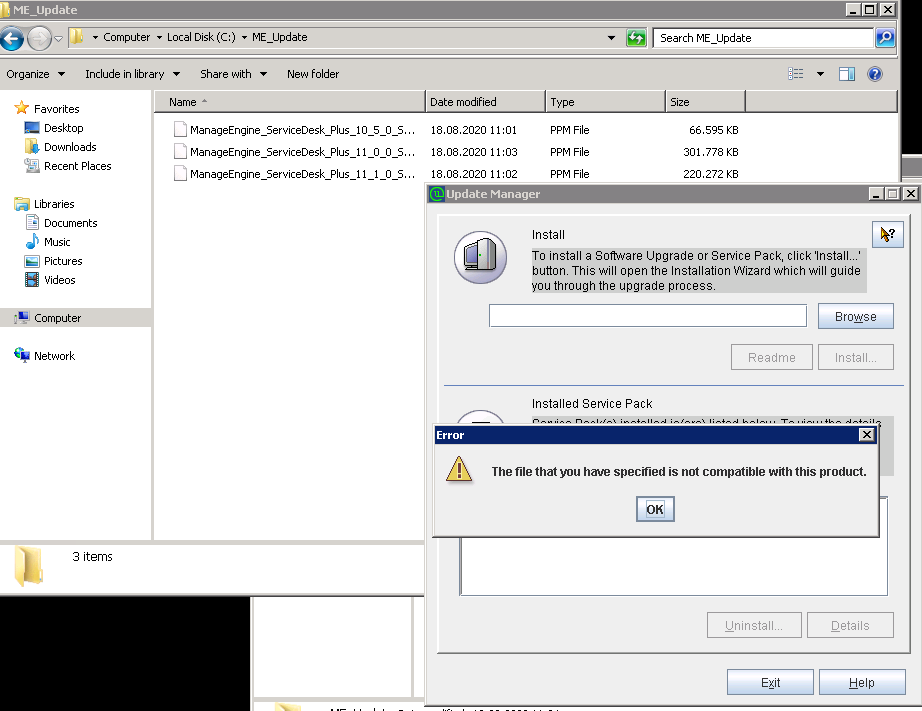Click OK in the Error dialog

pos(655,509)
